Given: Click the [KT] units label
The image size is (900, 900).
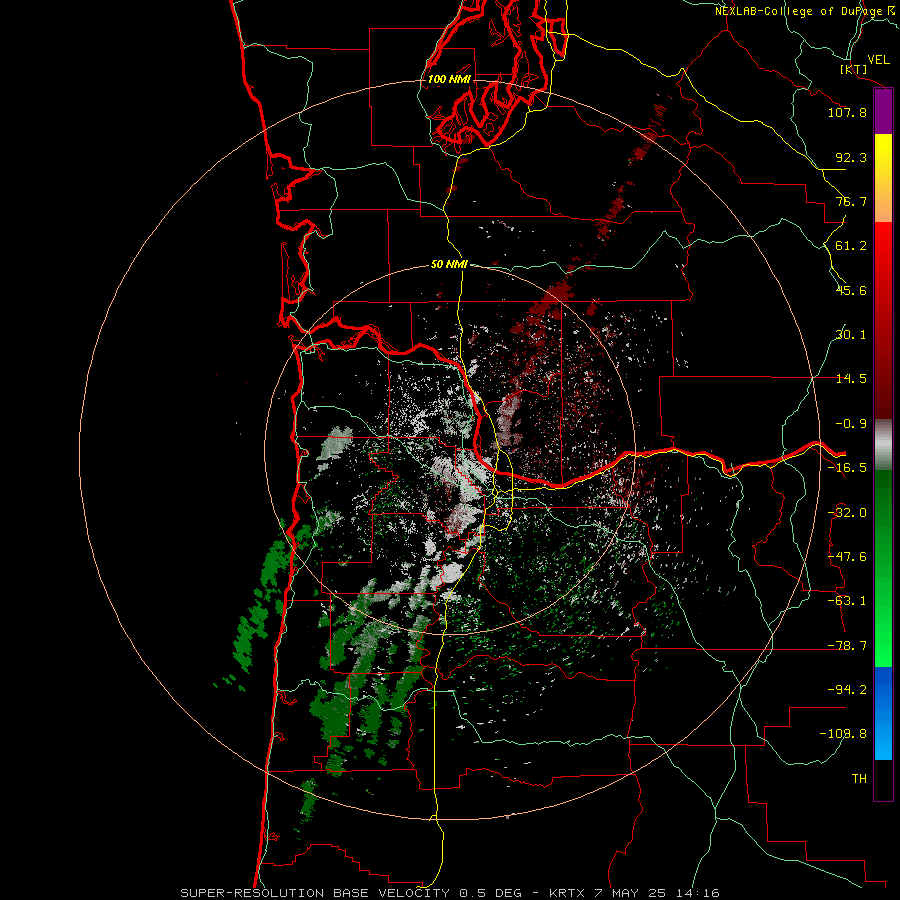Looking at the screenshot, I should pyautogui.click(x=854, y=69).
